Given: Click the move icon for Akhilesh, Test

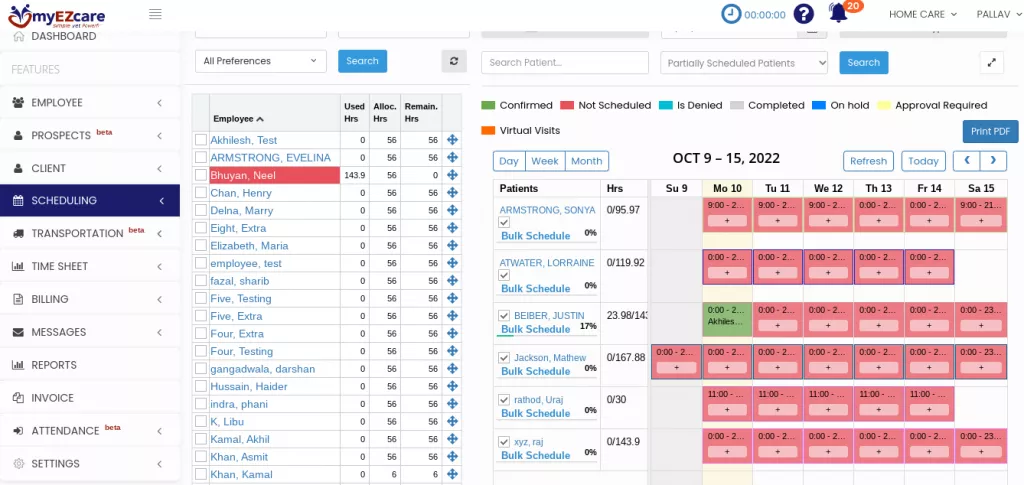Looking at the screenshot, I should tap(452, 141).
